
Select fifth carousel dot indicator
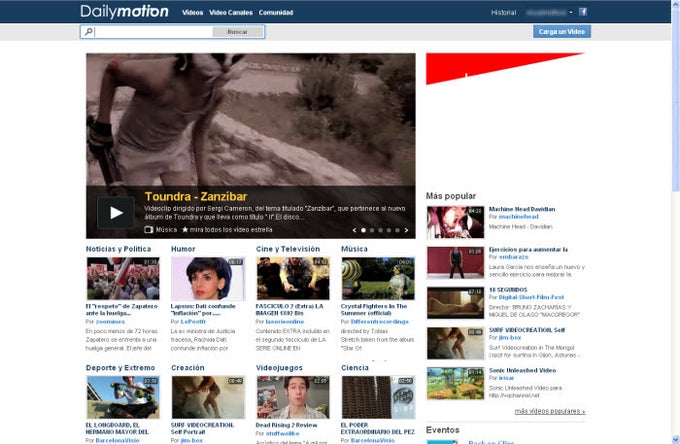pyautogui.click(x=397, y=230)
